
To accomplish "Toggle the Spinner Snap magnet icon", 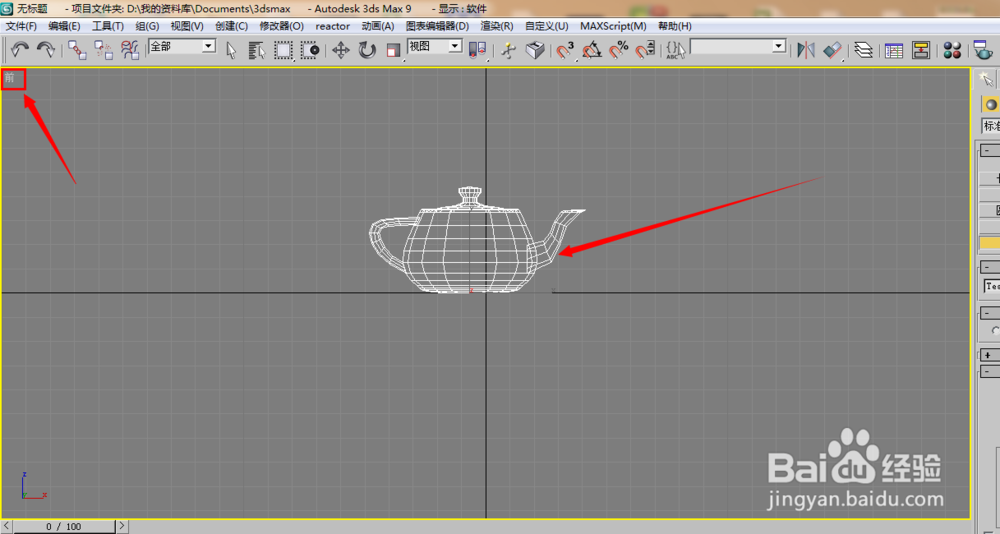I will (x=645, y=50).
